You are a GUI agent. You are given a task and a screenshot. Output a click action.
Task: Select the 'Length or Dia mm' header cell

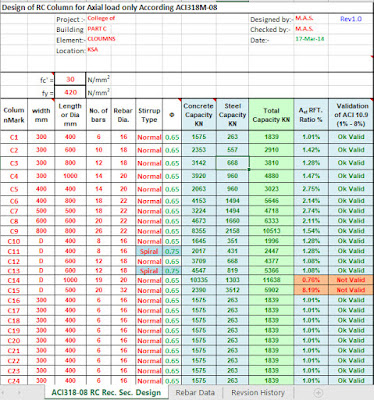(x=70, y=115)
